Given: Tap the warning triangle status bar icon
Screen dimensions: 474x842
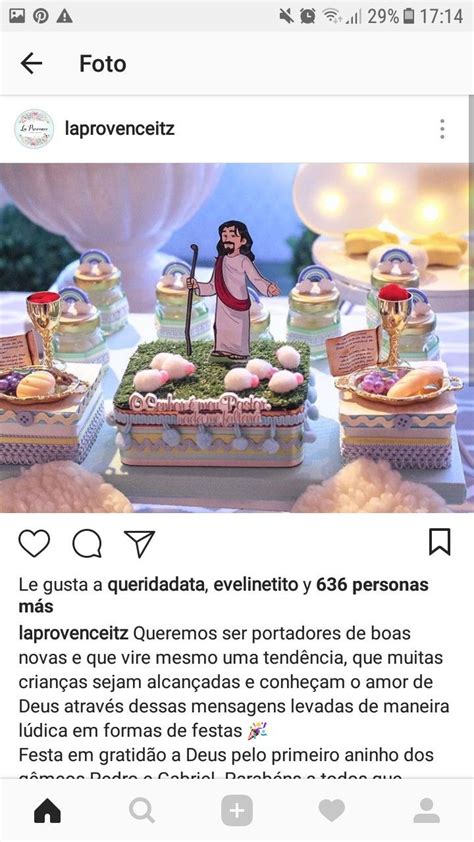Looking at the screenshot, I should pos(64,16).
